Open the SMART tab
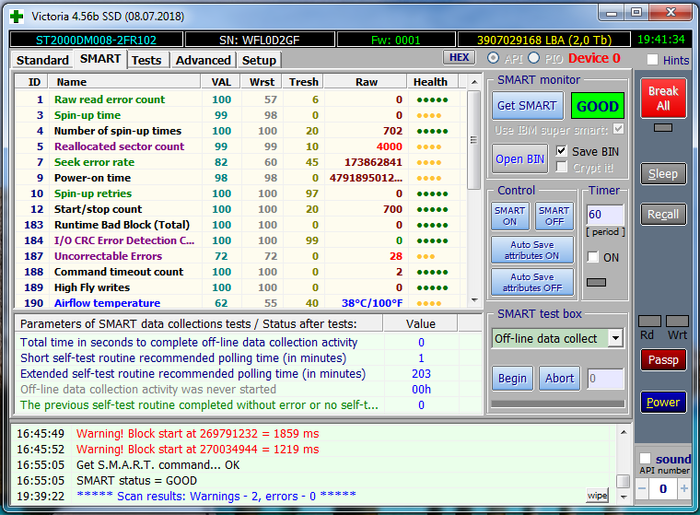 (100, 59)
